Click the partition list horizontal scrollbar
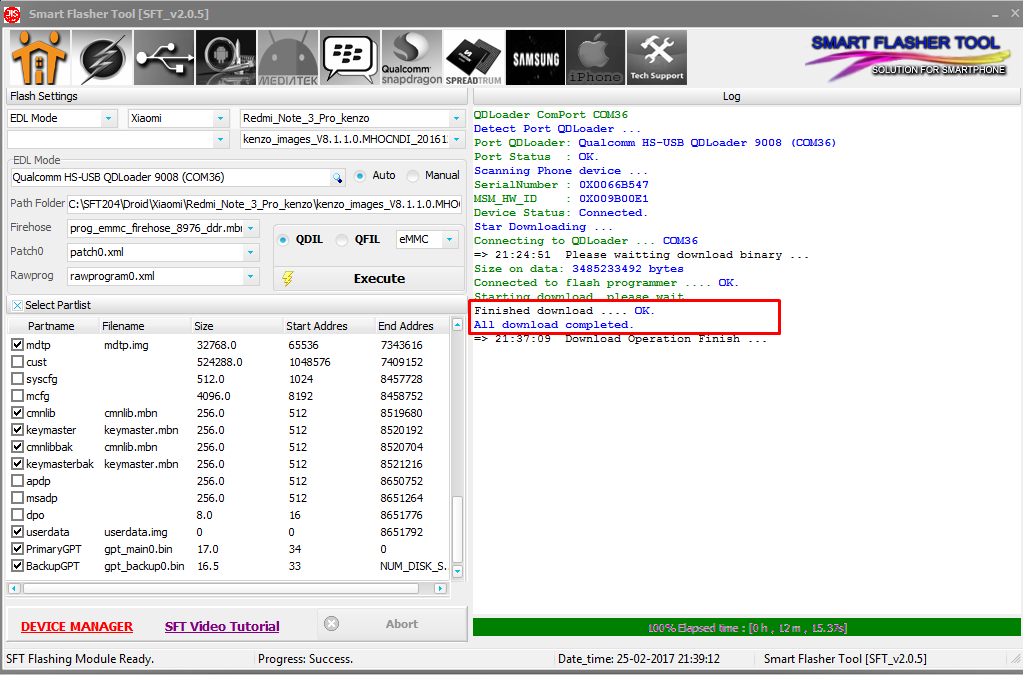 [x=221, y=588]
